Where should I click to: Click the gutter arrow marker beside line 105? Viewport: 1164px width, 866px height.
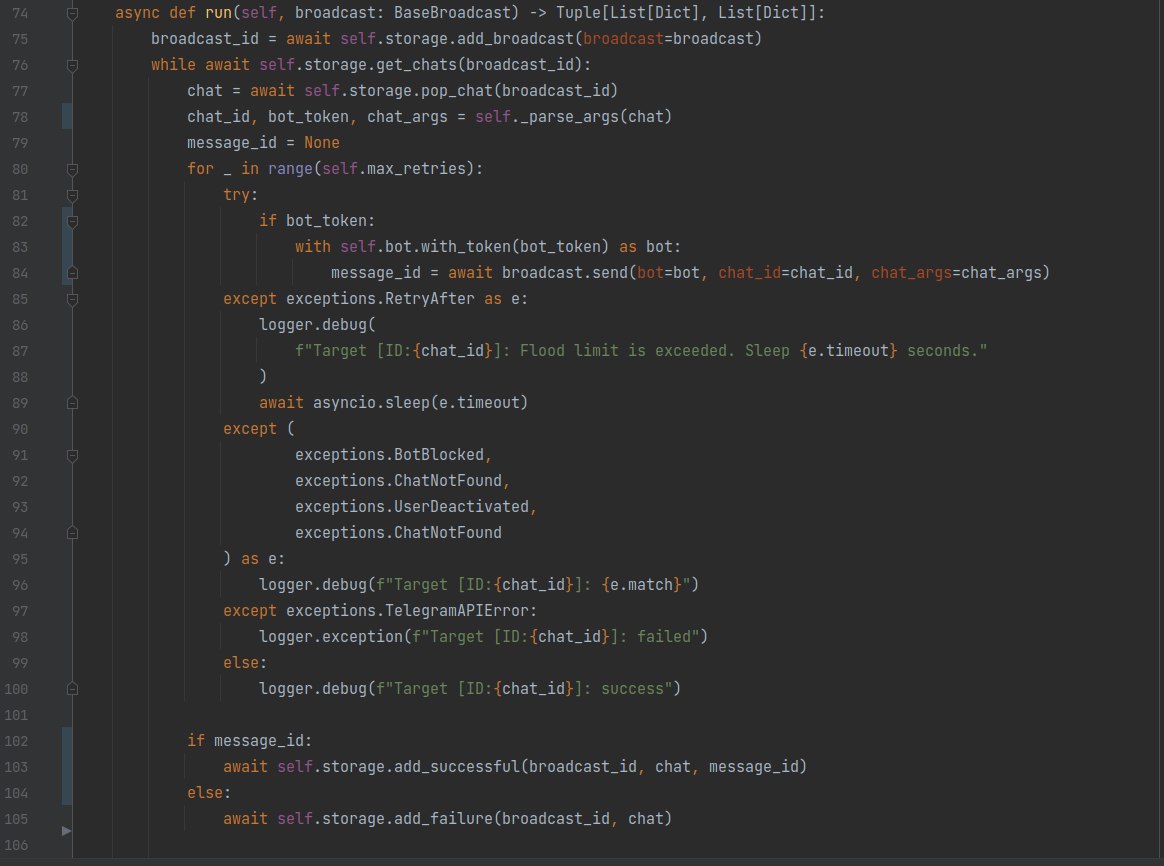66,830
